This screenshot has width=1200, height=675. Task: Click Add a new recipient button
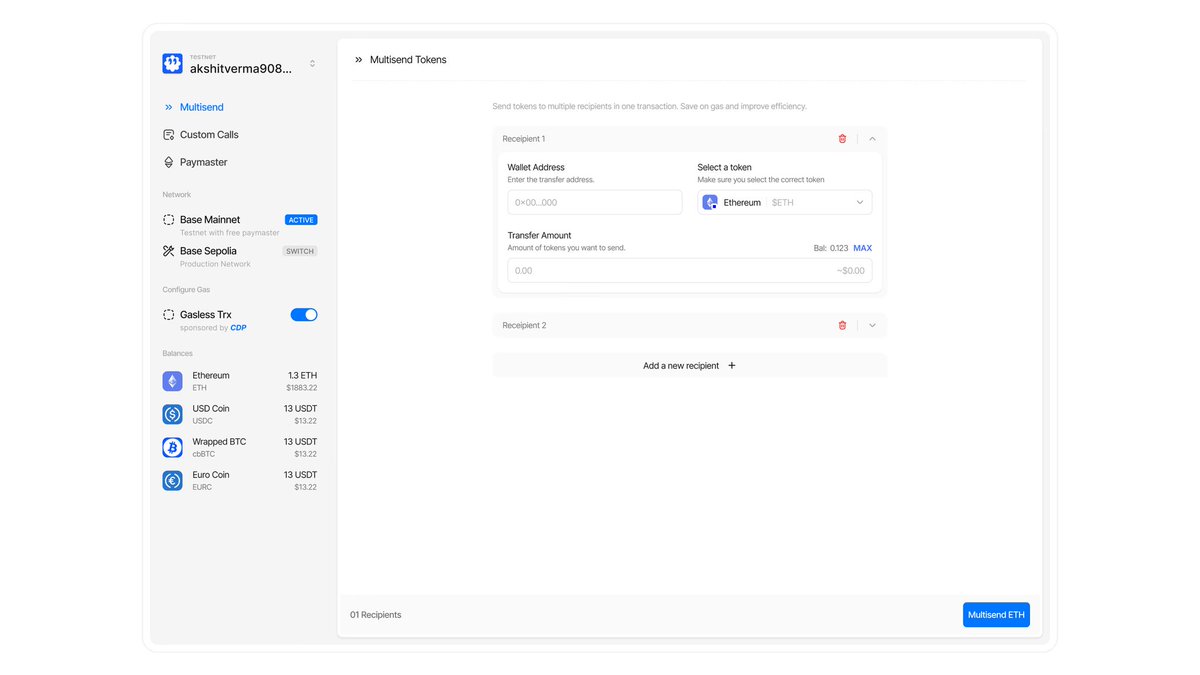pyautogui.click(x=690, y=365)
